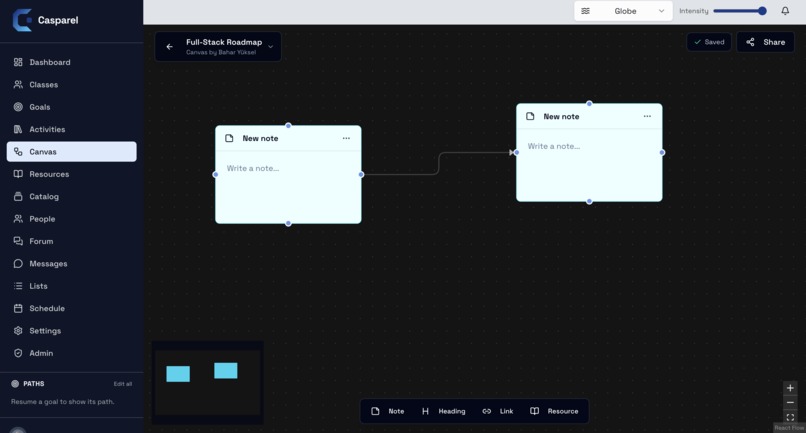Open the Goals page
This screenshot has height=433, width=806.
(x=71, y=107)
